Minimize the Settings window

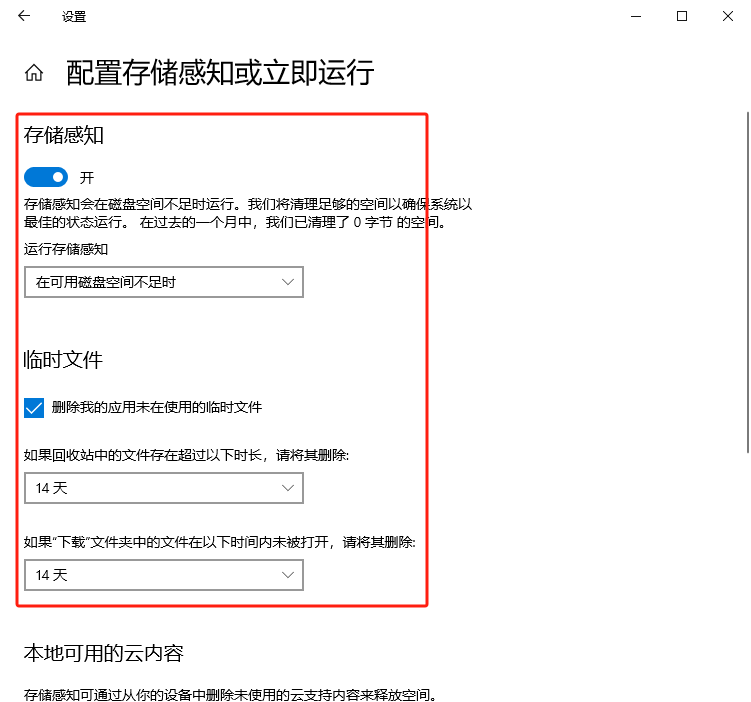pos(636,16)
